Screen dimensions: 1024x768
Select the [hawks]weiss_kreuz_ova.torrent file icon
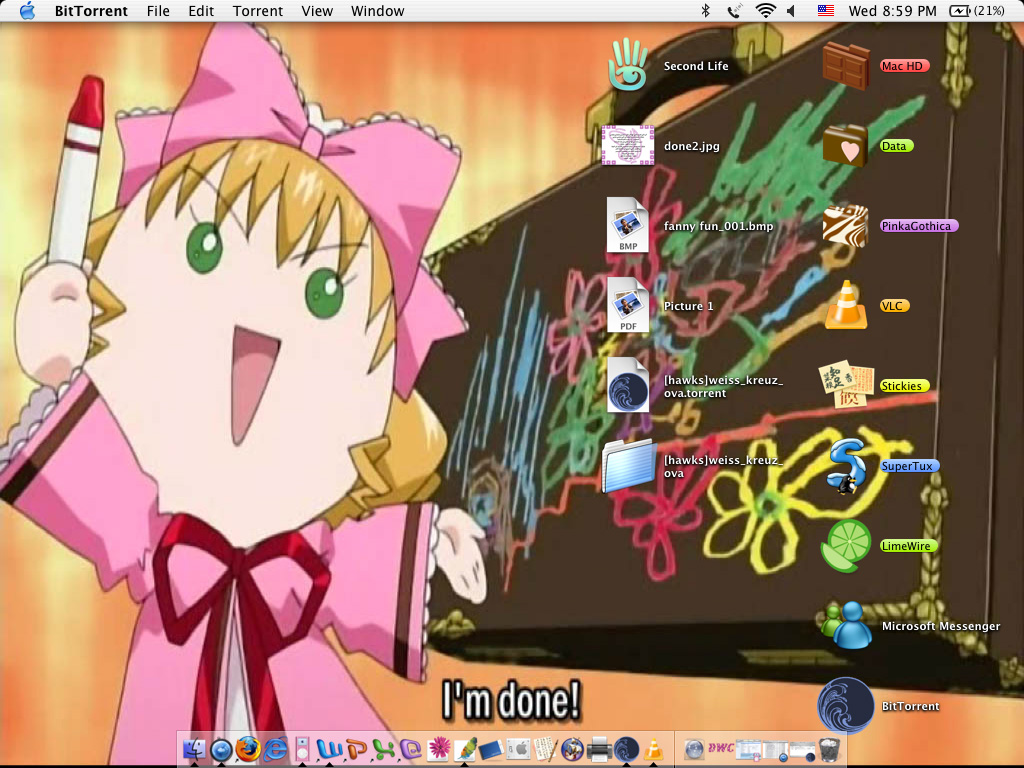[x=628, y=385]
